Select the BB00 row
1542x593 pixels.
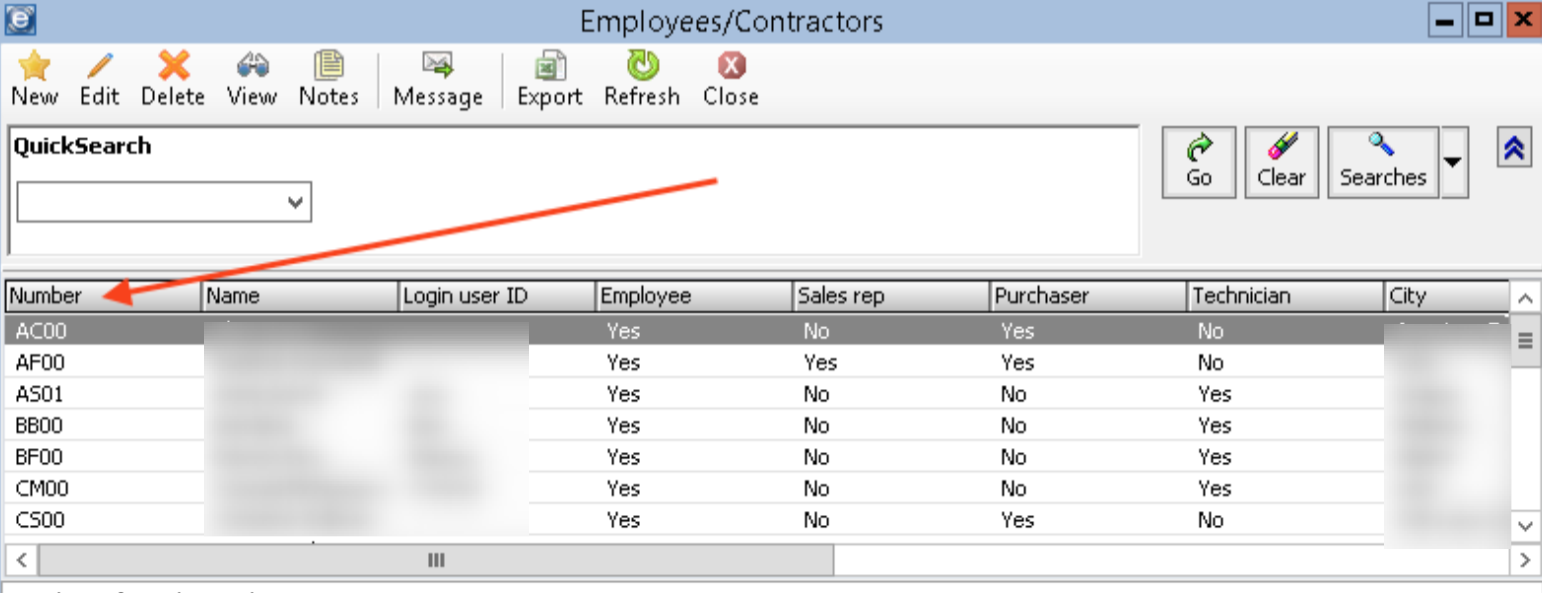(756, 425)
